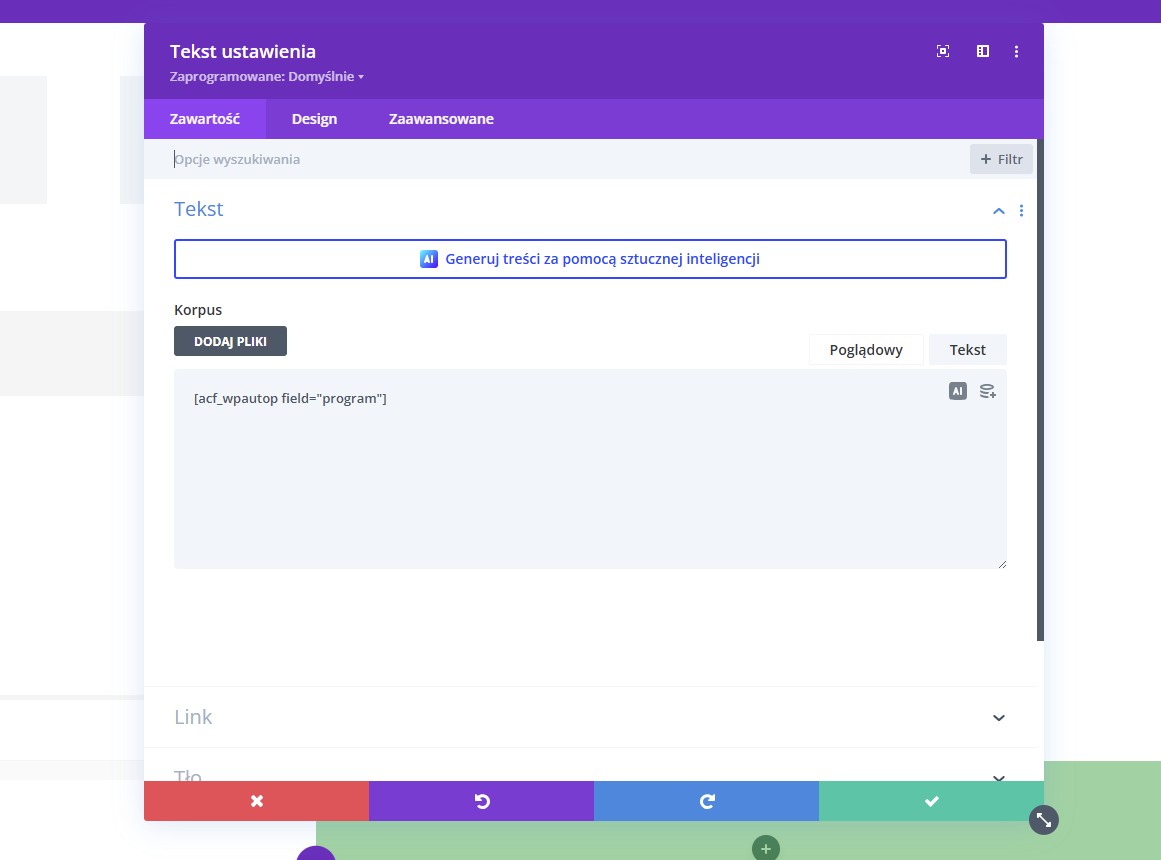This screenshot has height=860, width=1161.
Task: Switch to the Design tab
Action: (314, 119)
